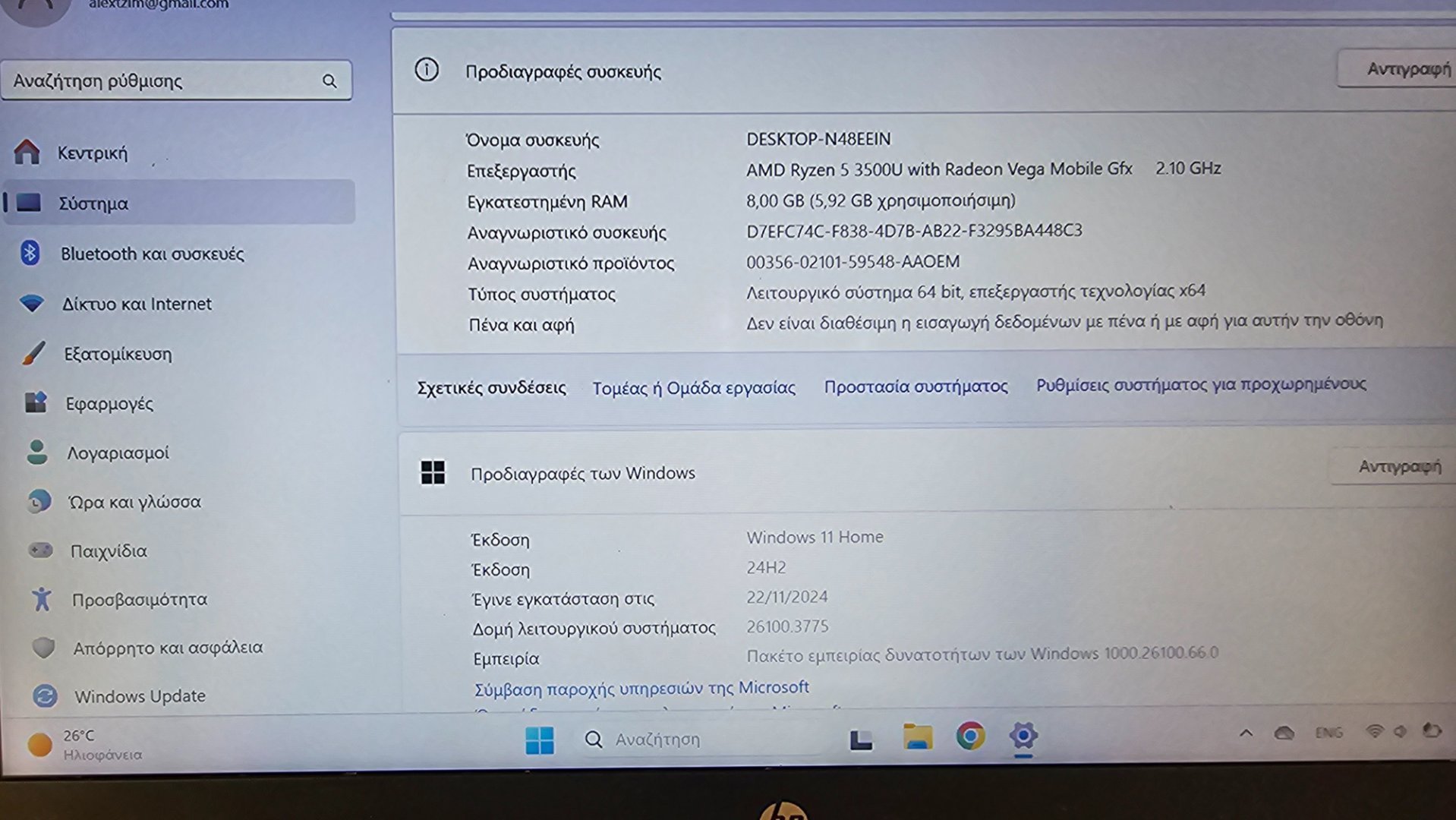Click the info icon beside Προδιαγραφές συσκευής
Screen dimensions: 1456x820
427,70
